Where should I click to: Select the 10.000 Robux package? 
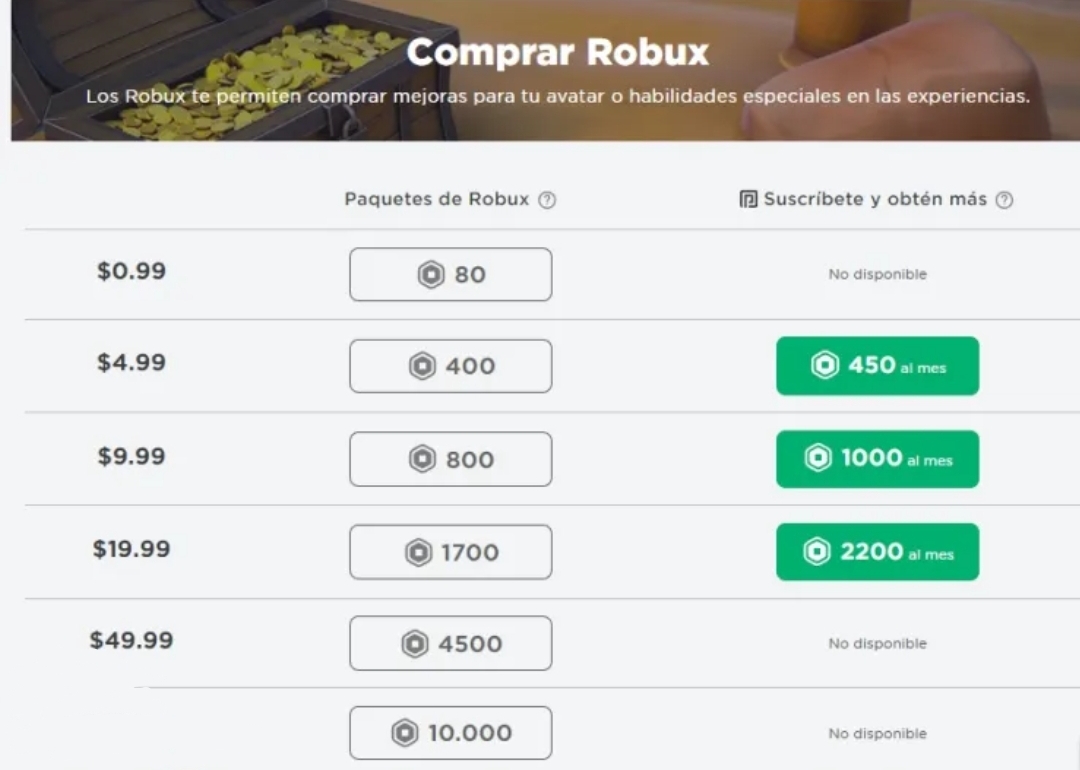click(450, 733)
